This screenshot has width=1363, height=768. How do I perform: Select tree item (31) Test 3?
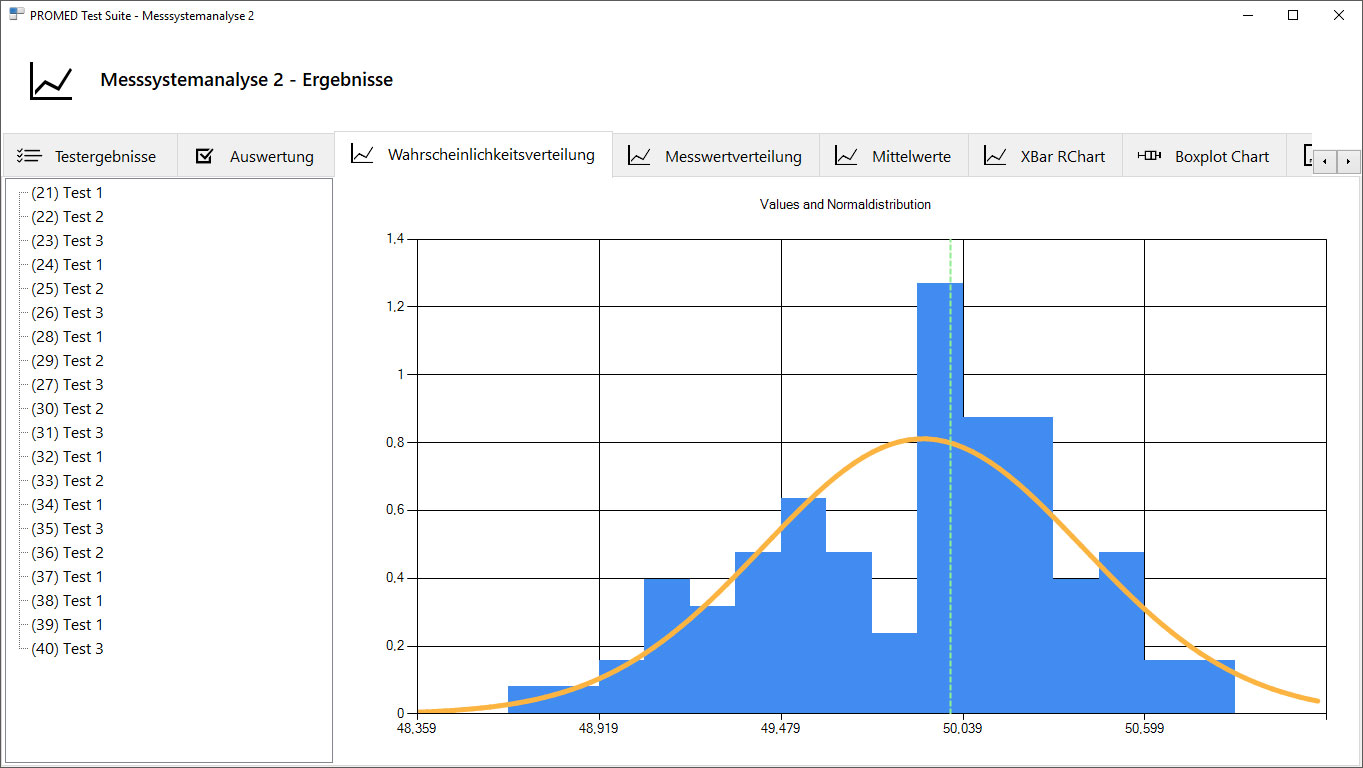67,433
